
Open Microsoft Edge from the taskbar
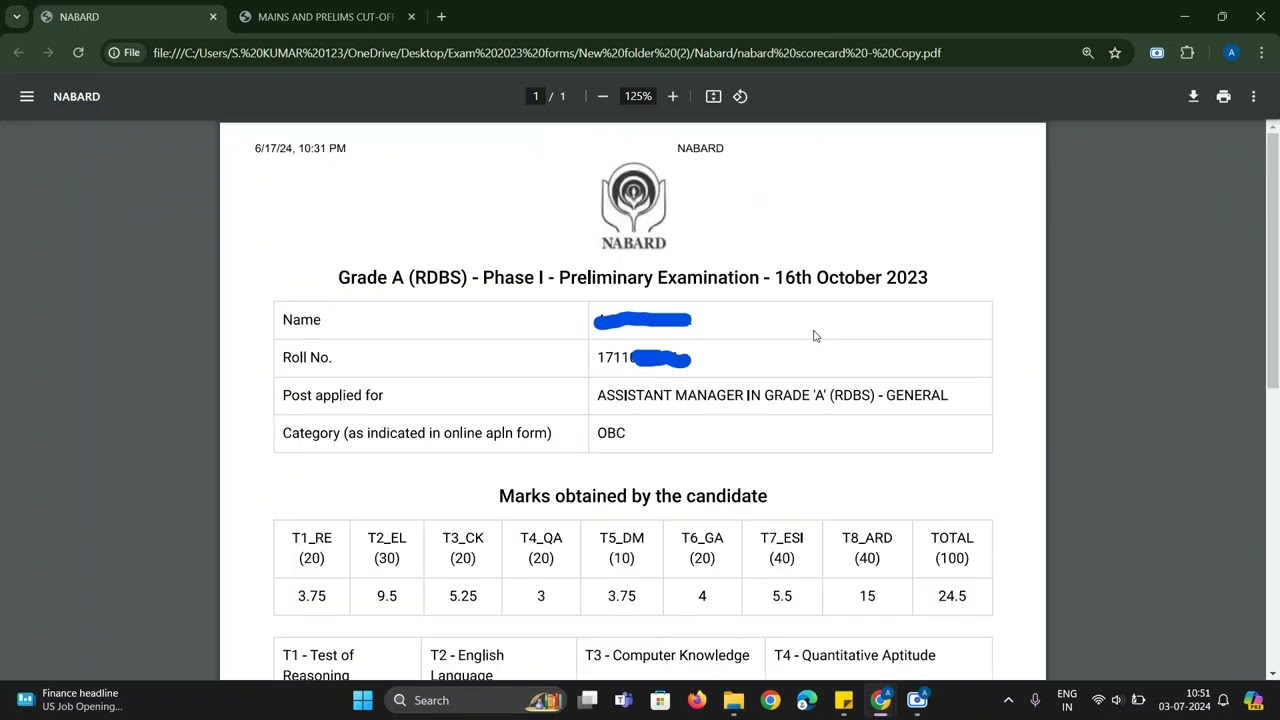pos(807,700)
